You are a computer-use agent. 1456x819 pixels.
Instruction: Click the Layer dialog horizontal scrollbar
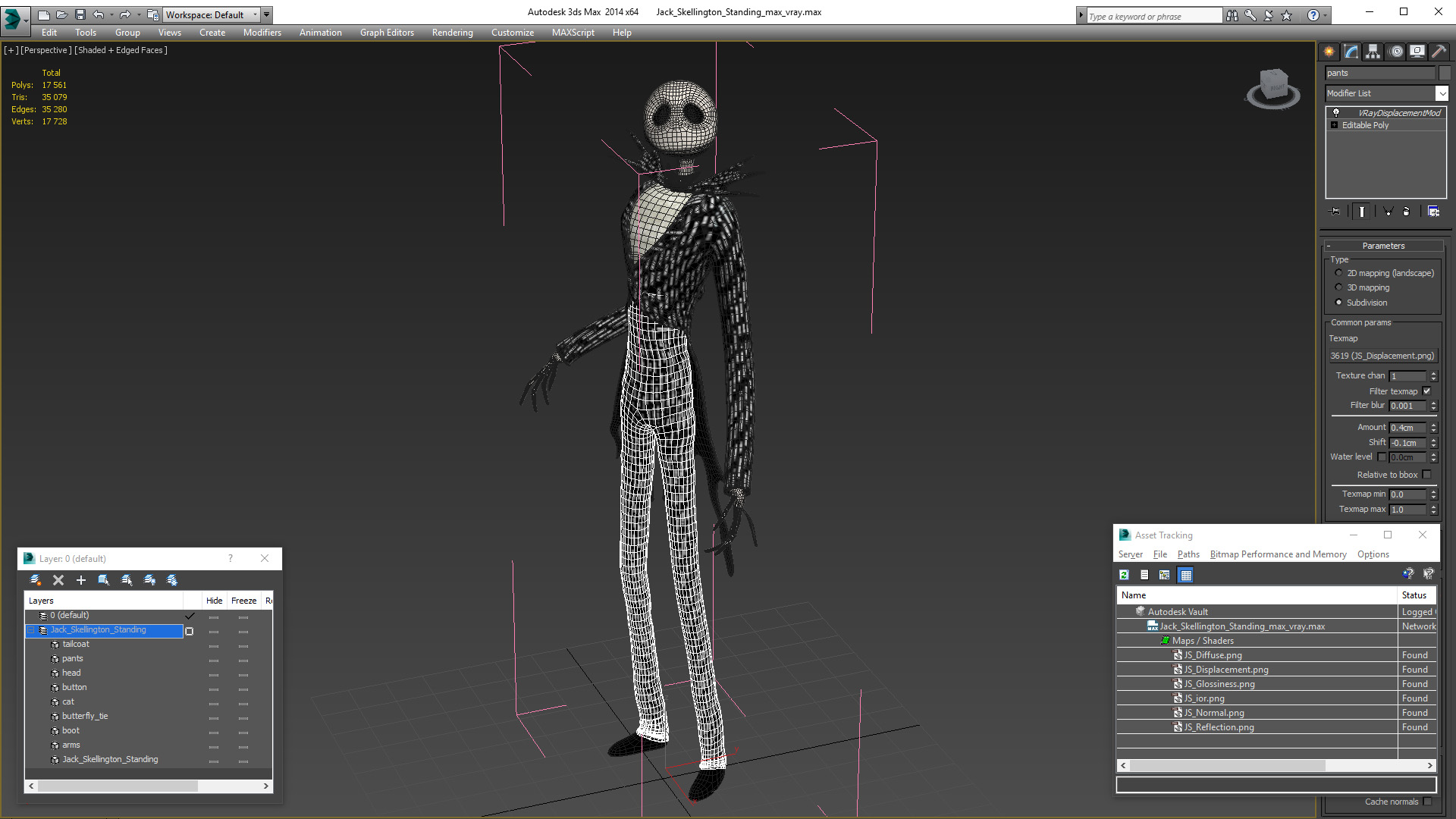pos(149,786)
